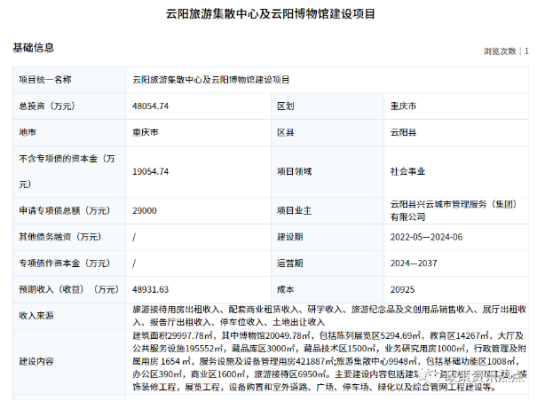Click the operation period 2024—2037
The image size is (554, 410).
point(414,263)
